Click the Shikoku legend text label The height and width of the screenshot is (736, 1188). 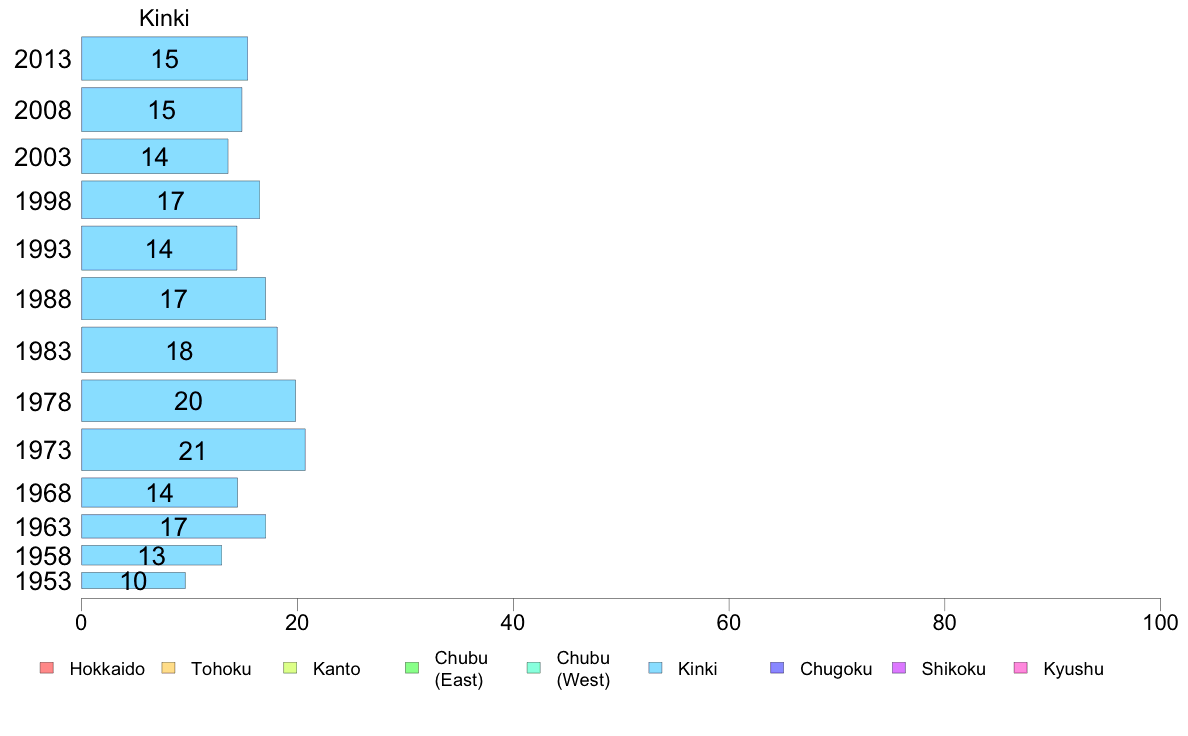(x=953, y=669)
